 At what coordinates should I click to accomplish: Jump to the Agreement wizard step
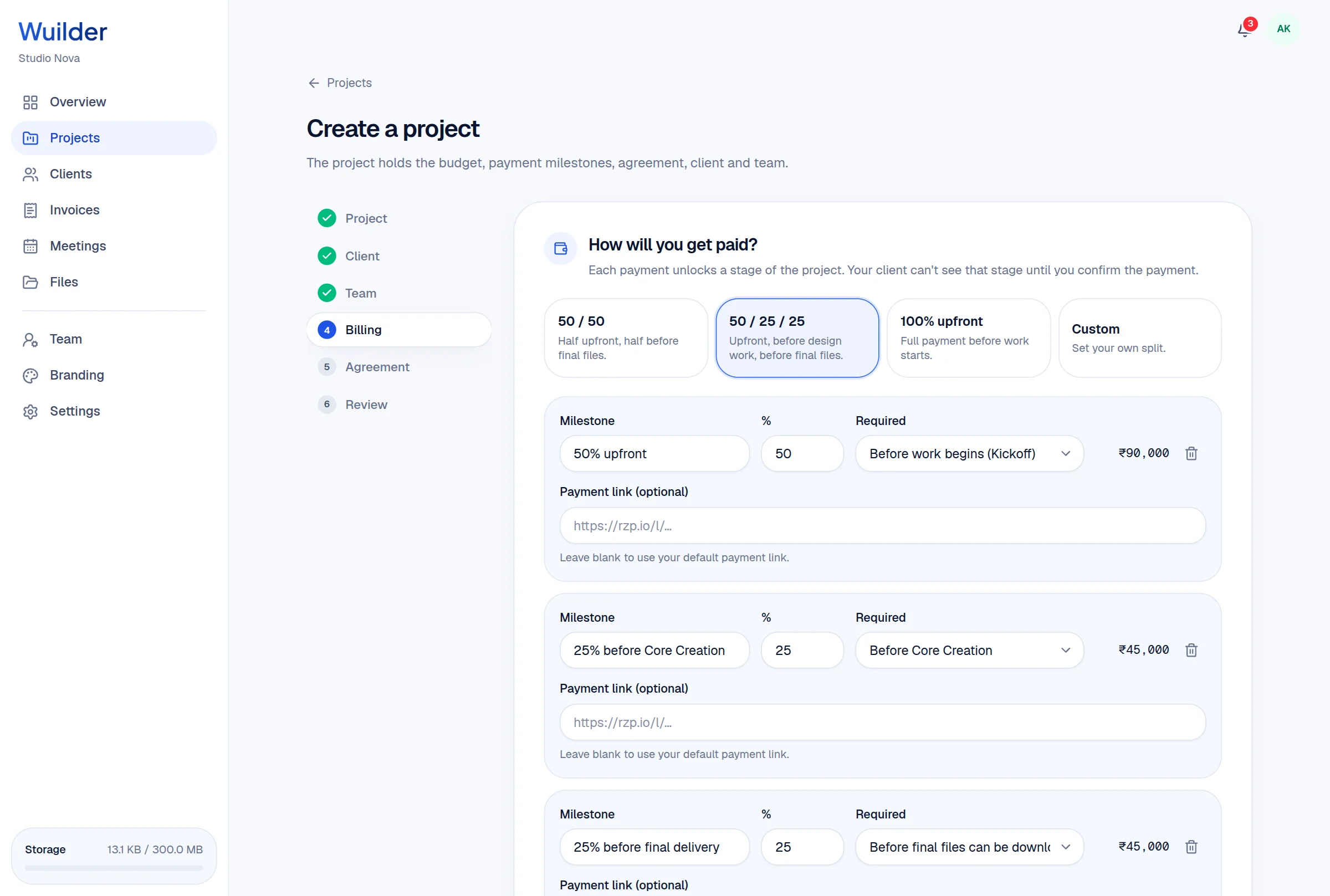coord(399,367)
